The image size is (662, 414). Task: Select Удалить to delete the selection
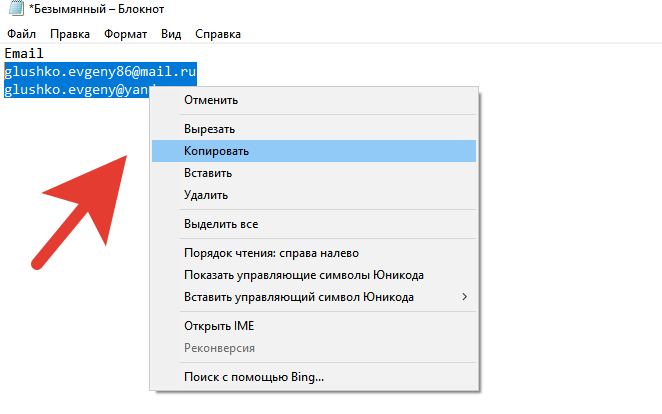click(x=206, y=195)
